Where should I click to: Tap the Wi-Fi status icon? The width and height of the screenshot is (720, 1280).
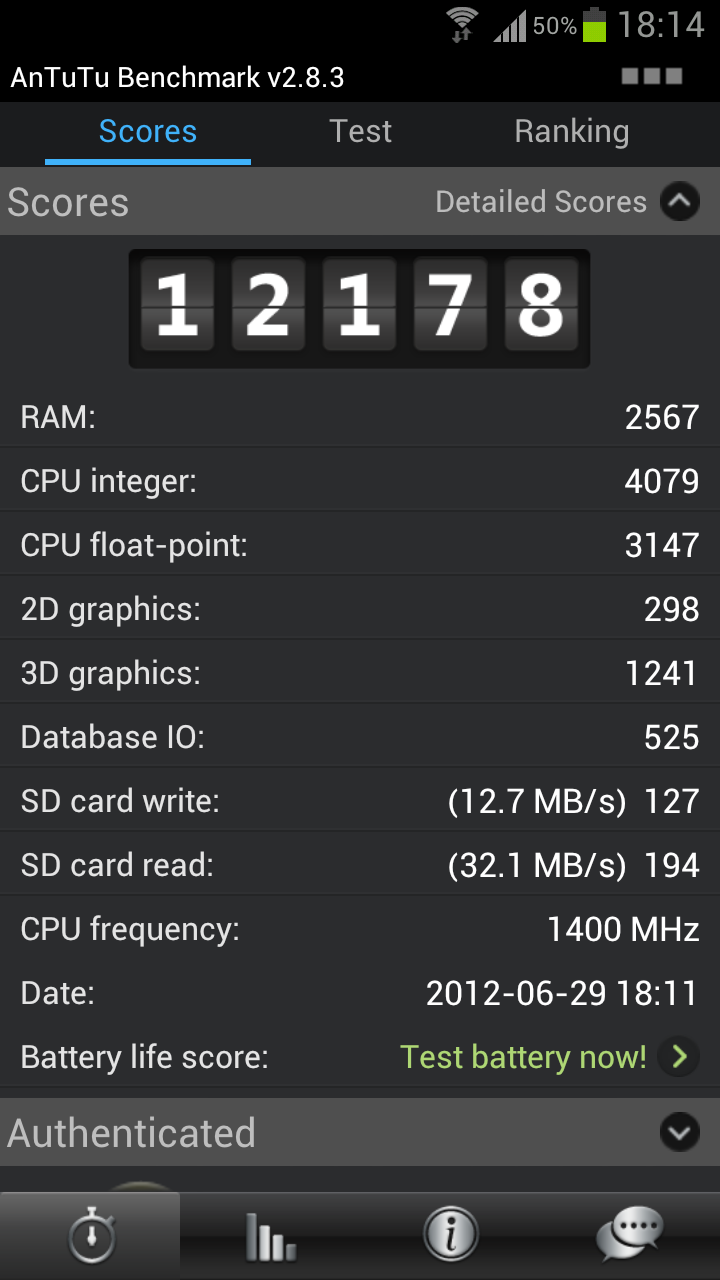[x=462, y=24]
